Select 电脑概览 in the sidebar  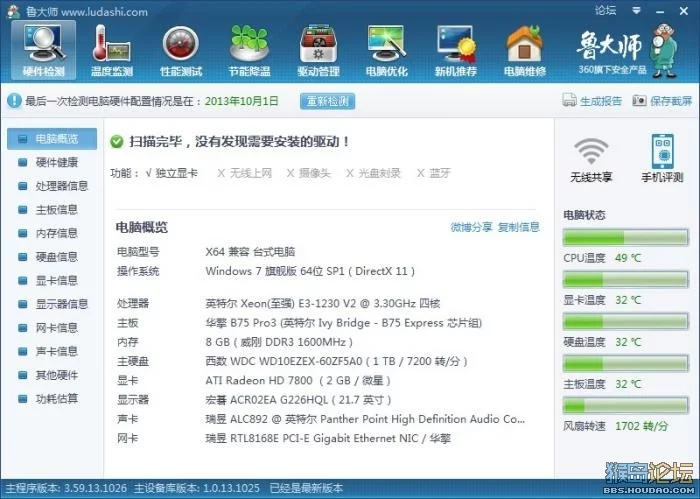point(52,139)
